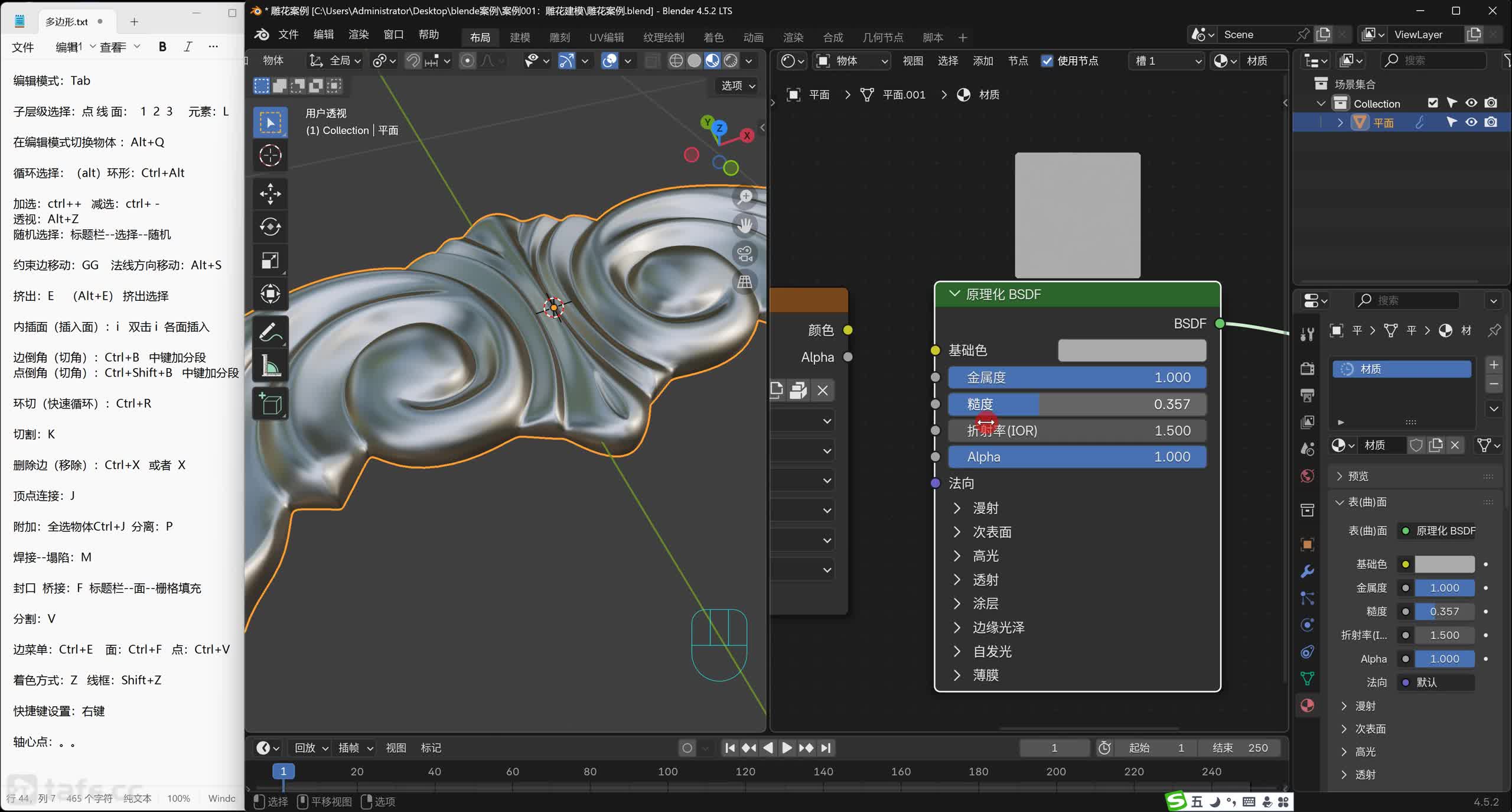This screenshot has width=1512, height=812.
Task: Select the Rotate tool icon
Action: pos(271,227)
